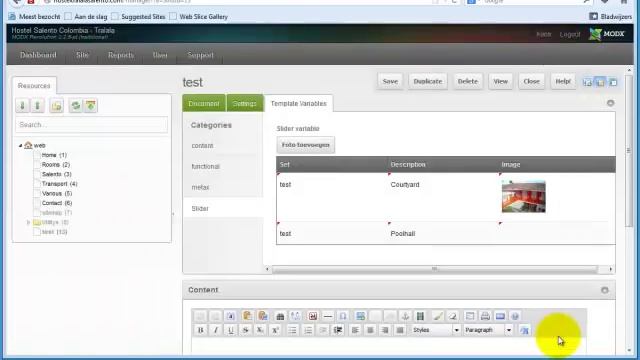Expand all resource tree nodes
The height and width of the screenshot is (360, 640).
click(22, 106)
